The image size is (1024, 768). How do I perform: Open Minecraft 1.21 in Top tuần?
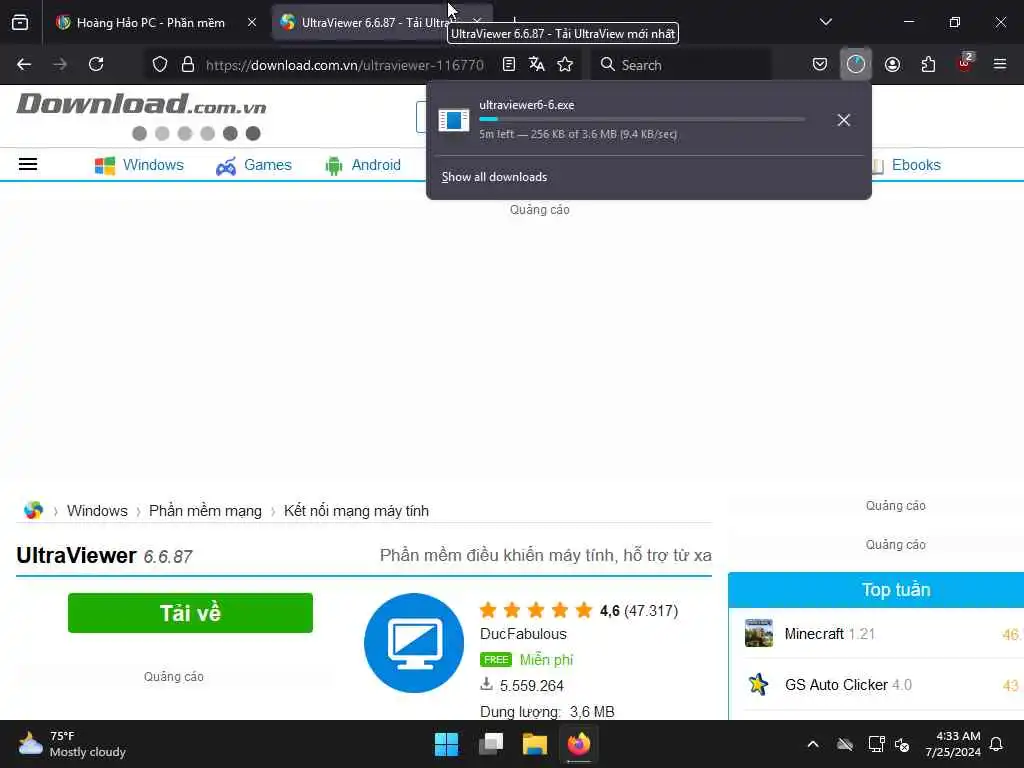pos(829,633)
